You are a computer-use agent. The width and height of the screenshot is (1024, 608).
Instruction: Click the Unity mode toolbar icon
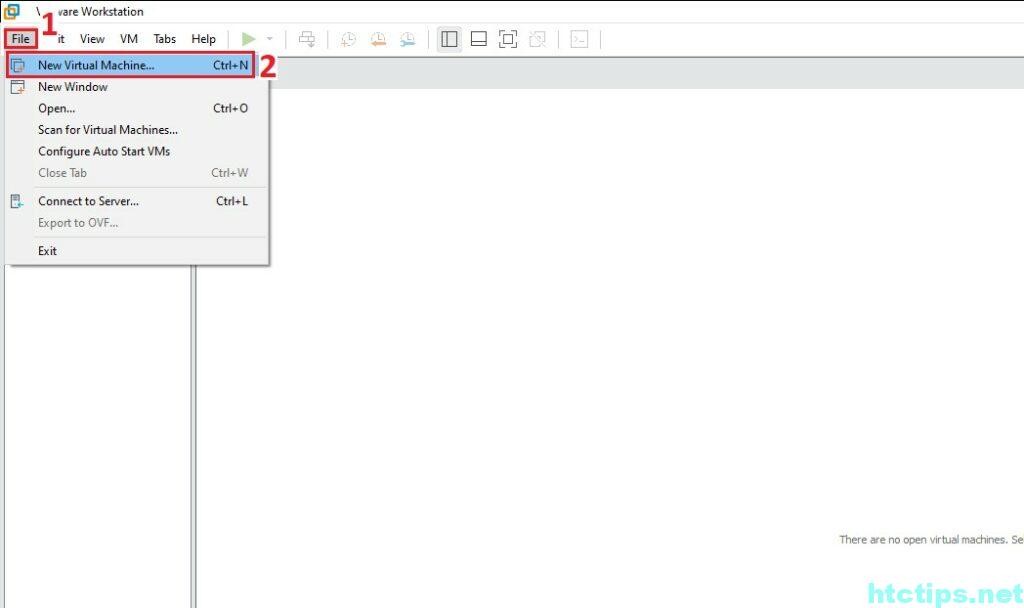click(537, 39)
